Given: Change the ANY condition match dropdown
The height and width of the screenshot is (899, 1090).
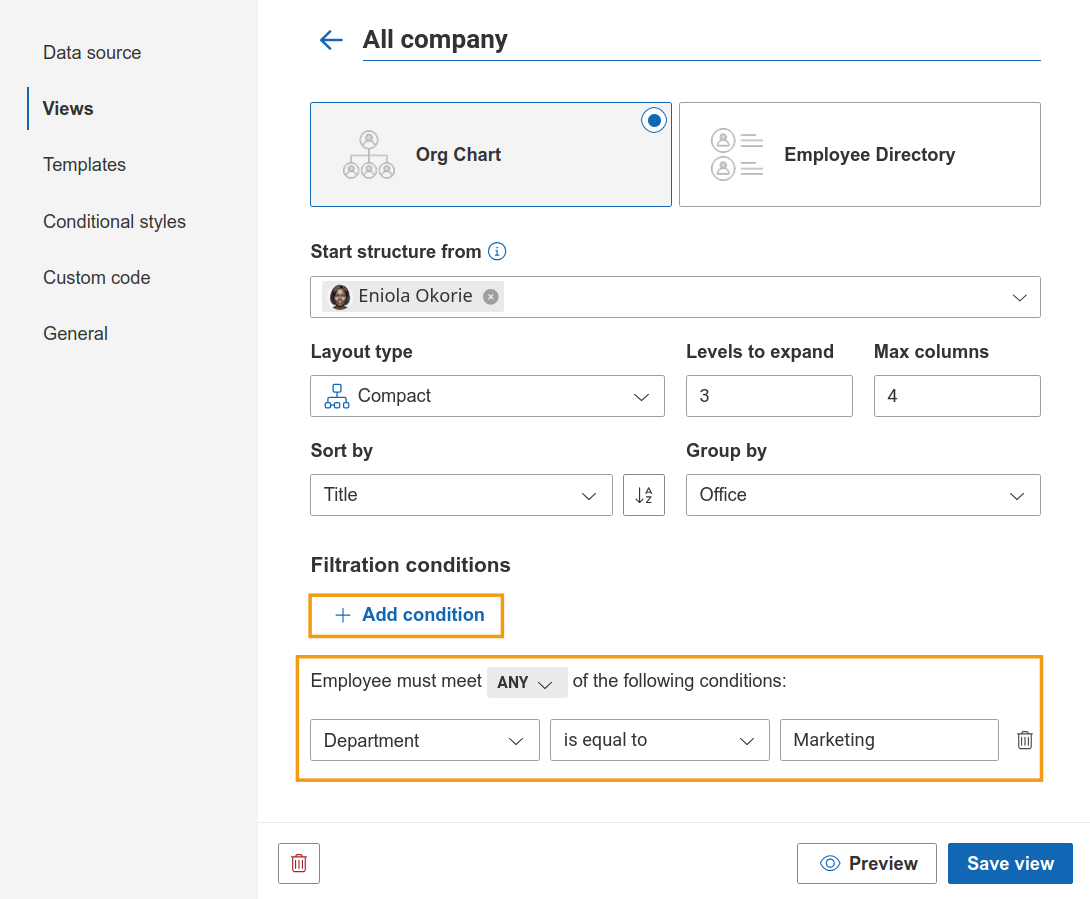Looking at the screenshot, I should click(526, 682).
